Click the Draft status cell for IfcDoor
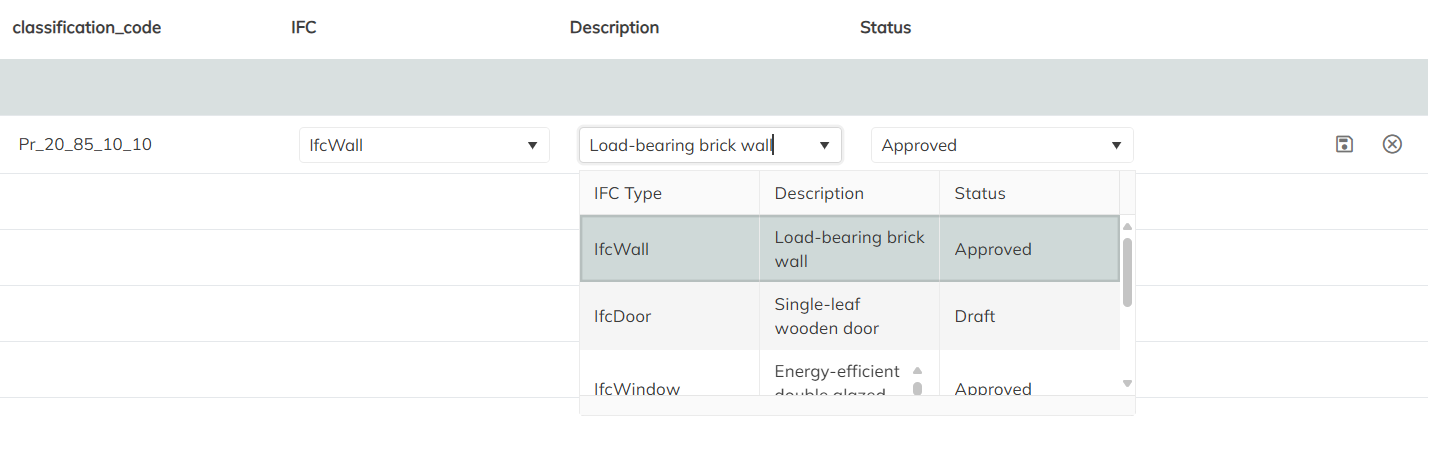Screen dimensions: 1438x453 coord(975,316)
